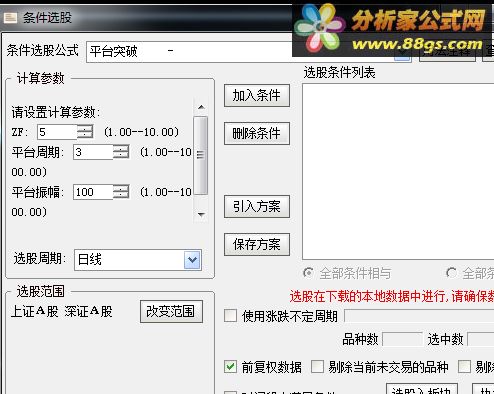494x394 pixels.
Task: Click the 选股条件列表 list box
Action: click(398, 171)
